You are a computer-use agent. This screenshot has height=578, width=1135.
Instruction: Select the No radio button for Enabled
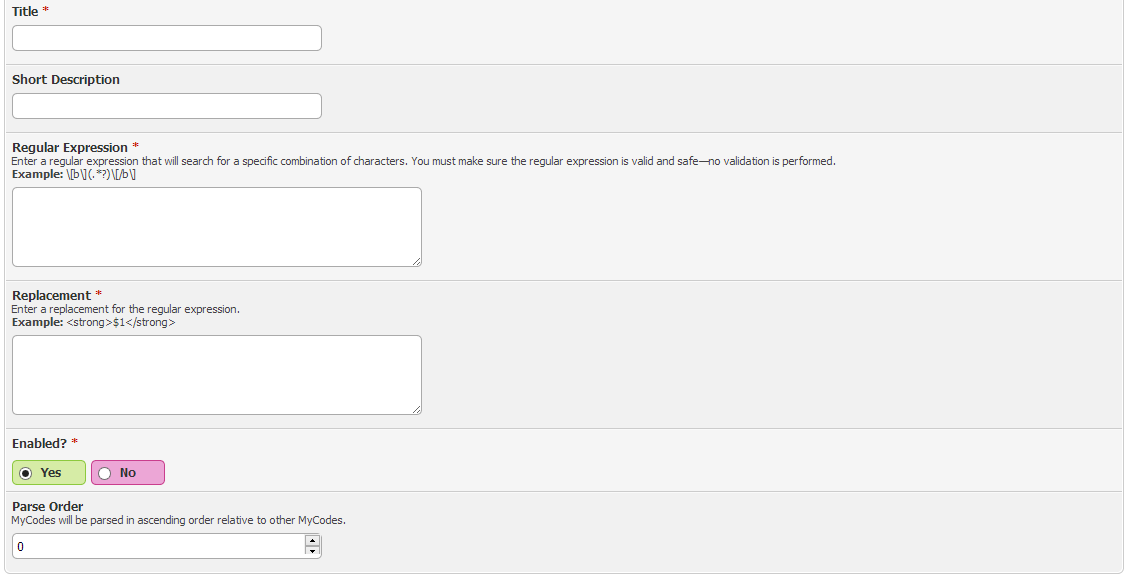pyautogui.click(x=105, y=473)
